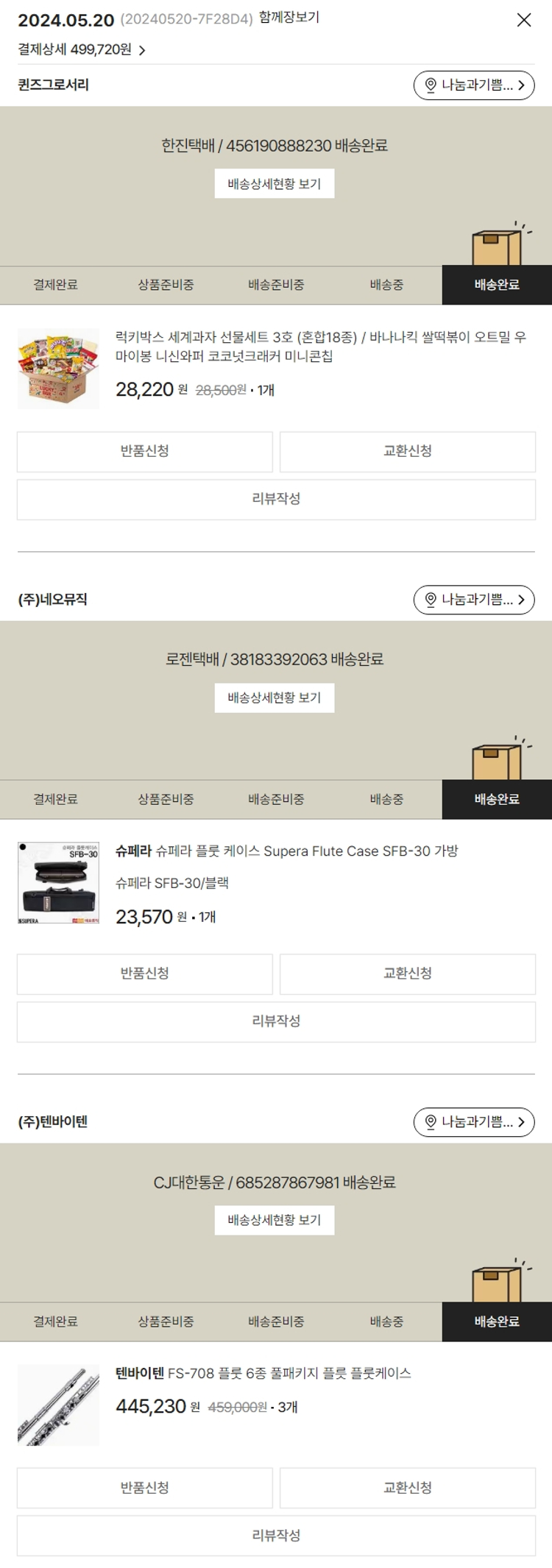Write 리뷰작성 for FS-708 flute
Image resolution: width=552 pixels, height=1568 pixels.
(276, 1536)
